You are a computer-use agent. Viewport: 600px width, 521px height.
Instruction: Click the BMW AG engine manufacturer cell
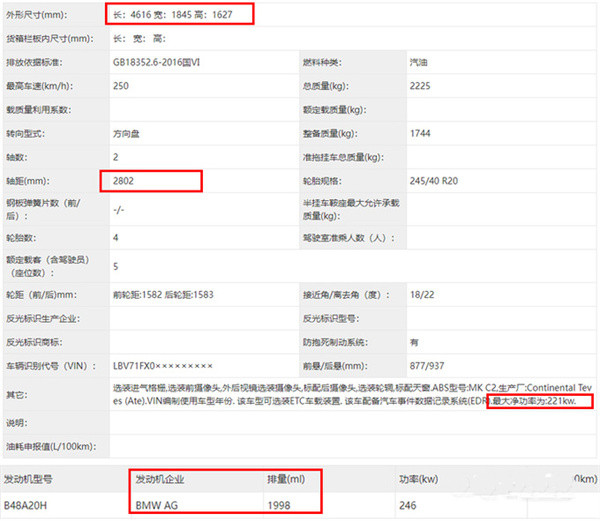tap(158, 505)
